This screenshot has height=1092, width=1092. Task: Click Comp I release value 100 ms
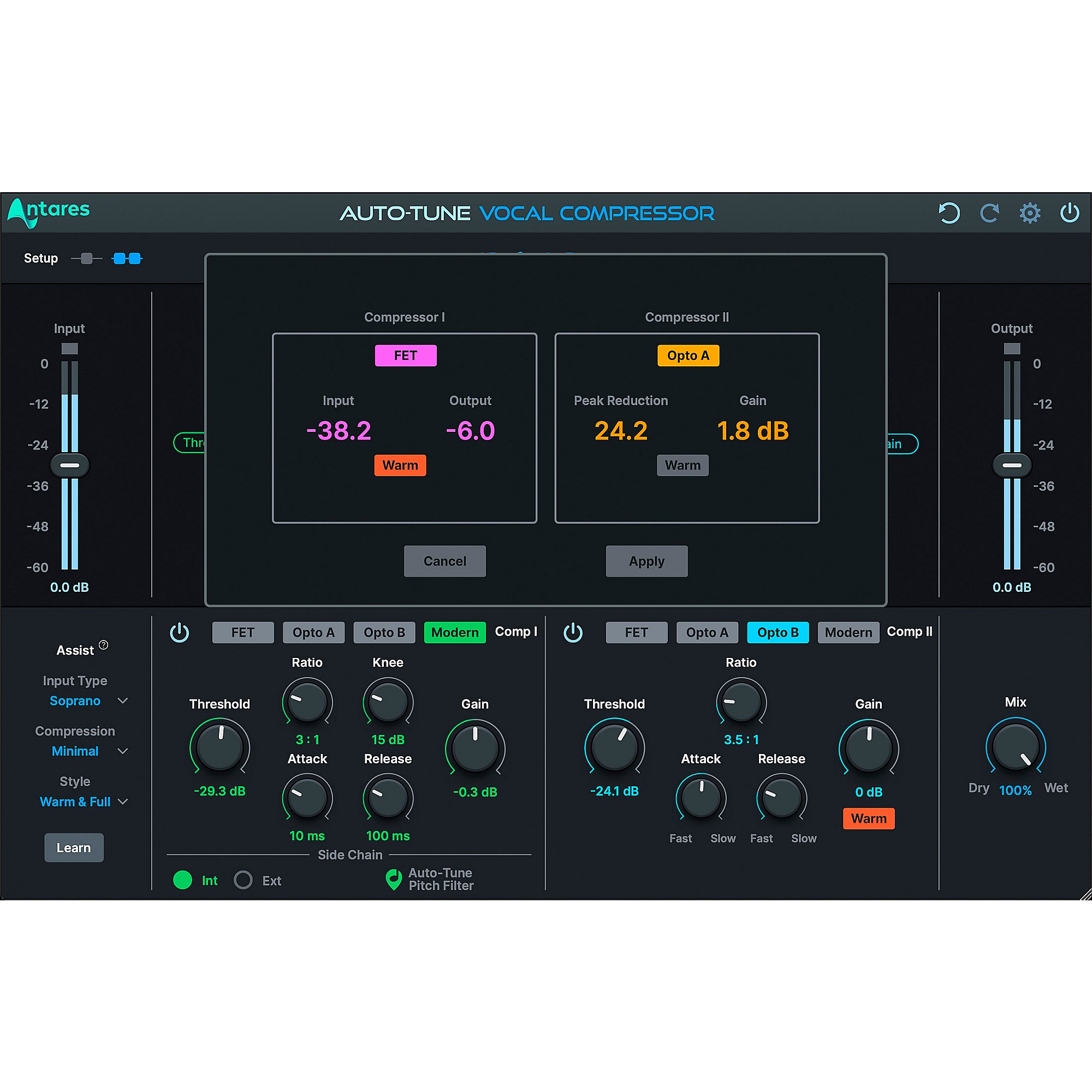click(388, 836)
